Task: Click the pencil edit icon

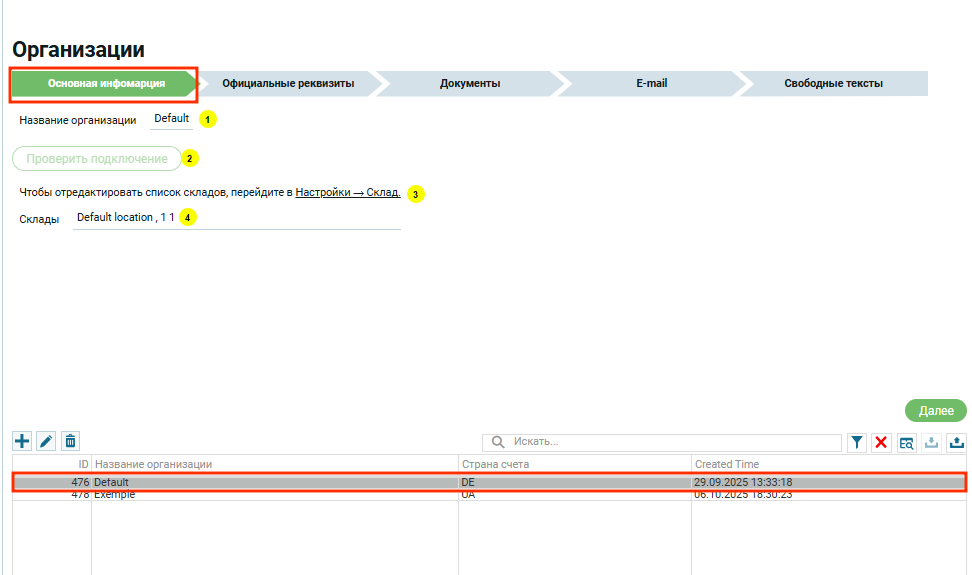Action: (46, 441)
